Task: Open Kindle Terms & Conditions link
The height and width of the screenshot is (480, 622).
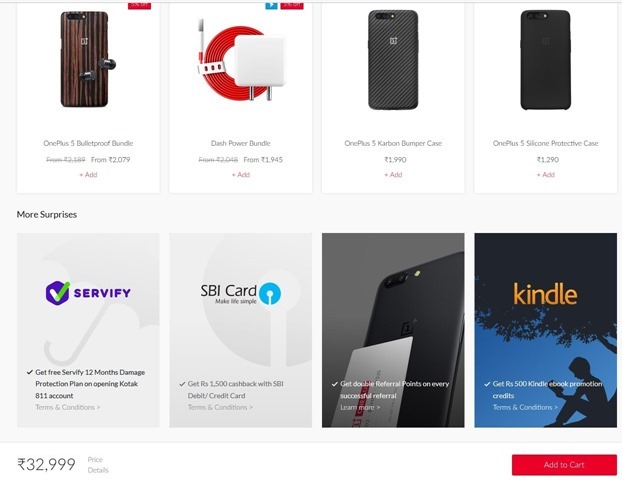Action: pyautogui.click(x=525, y=407)
